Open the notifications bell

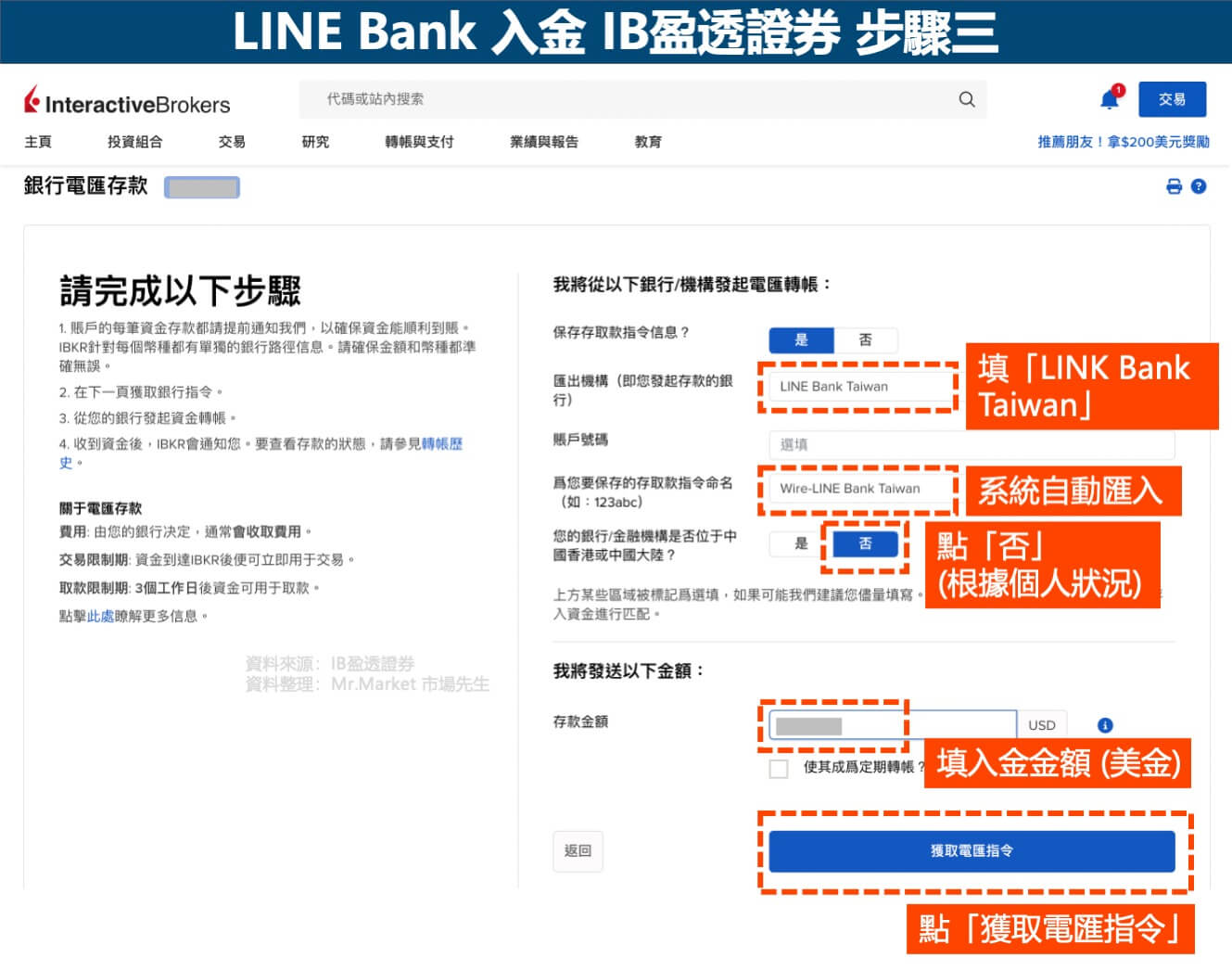(1111, 97)
